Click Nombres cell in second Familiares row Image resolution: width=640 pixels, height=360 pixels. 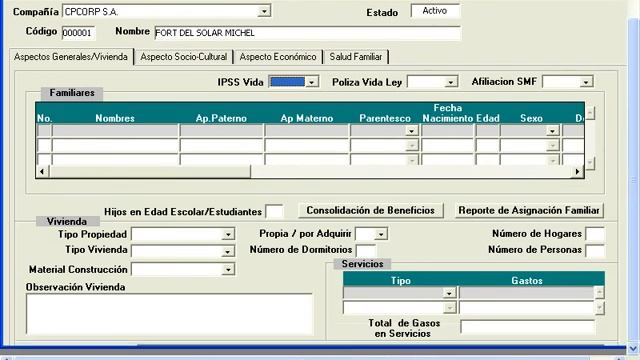115,146
